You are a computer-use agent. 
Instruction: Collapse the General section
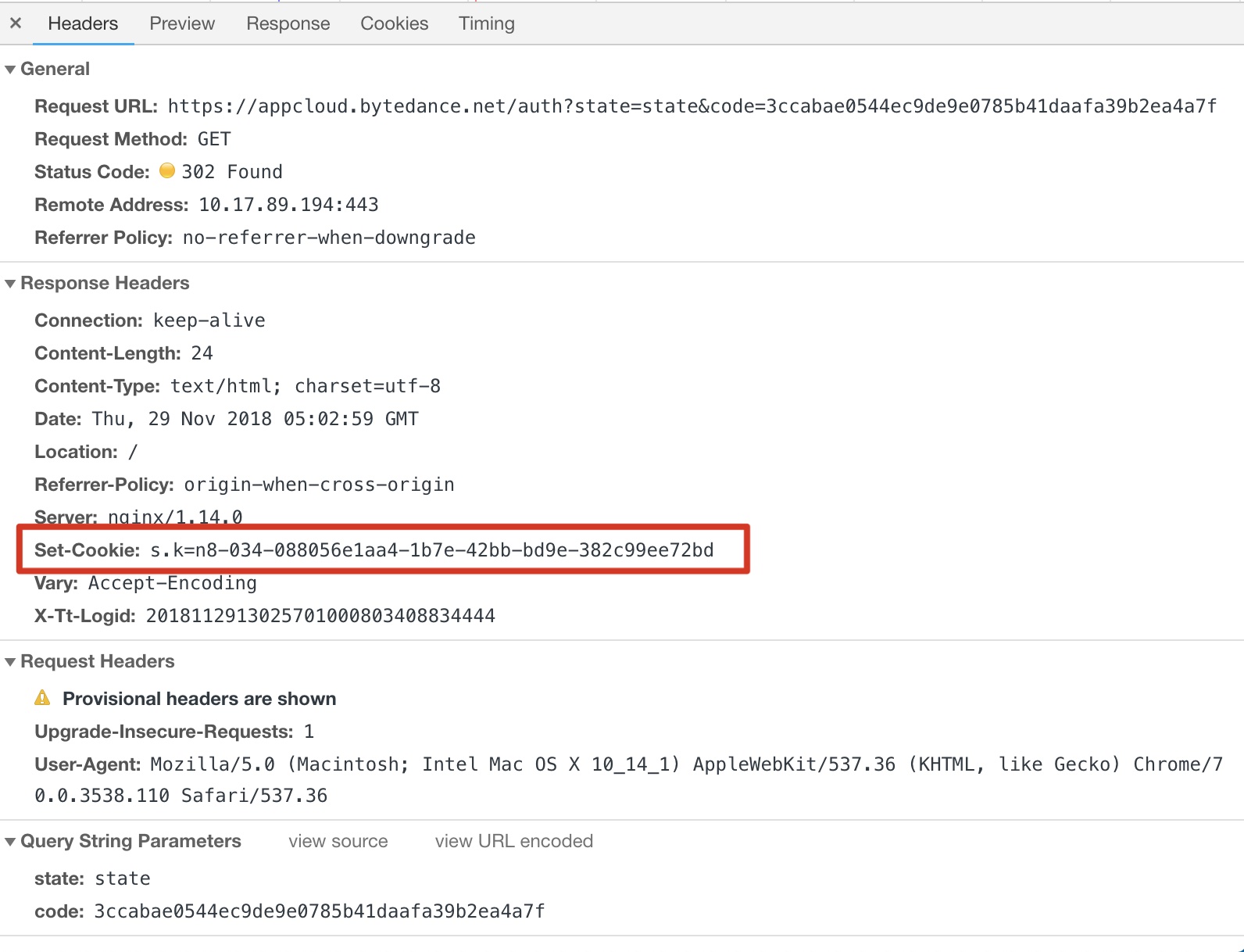tap(10, 70)
